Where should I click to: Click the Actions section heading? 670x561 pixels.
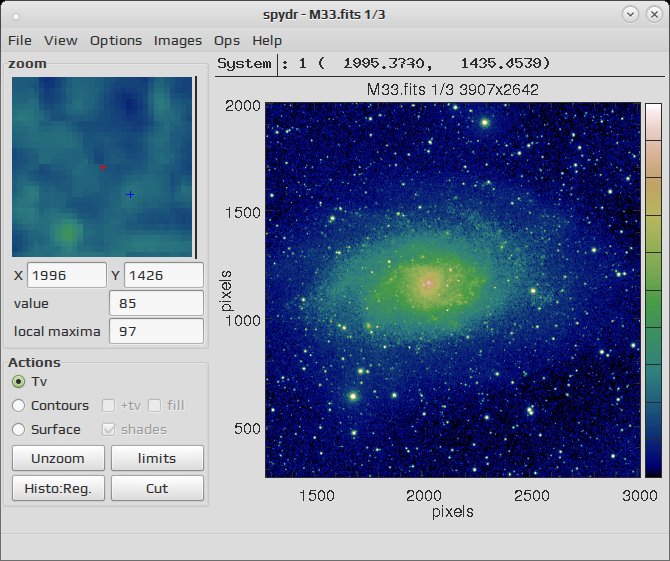pyautogui.click(x=34, y=362)
